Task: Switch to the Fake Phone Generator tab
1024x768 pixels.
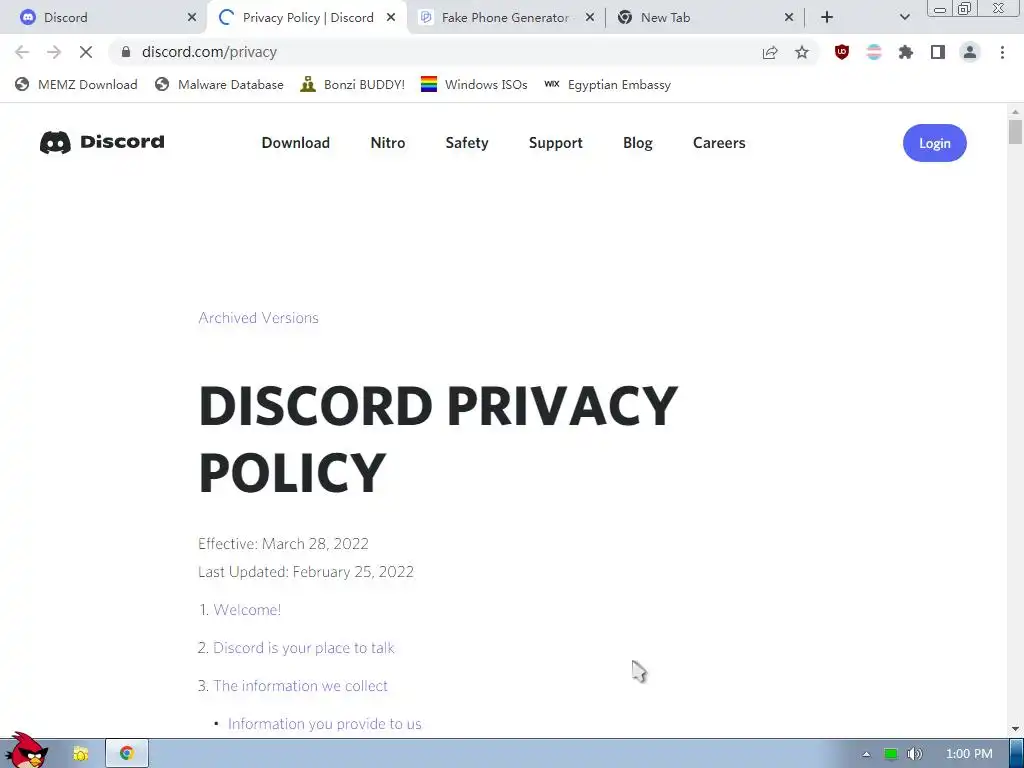Action: tap(506, 18)
